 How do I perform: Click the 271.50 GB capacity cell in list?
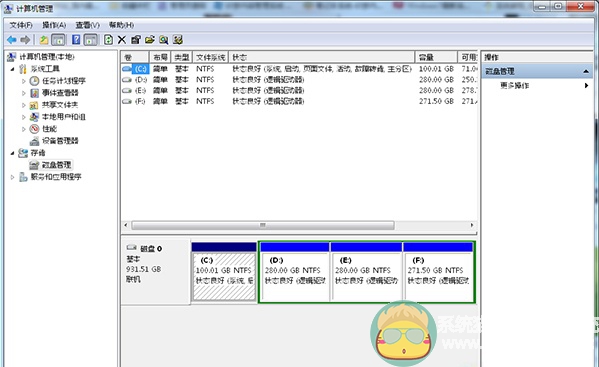pos(436,101)
